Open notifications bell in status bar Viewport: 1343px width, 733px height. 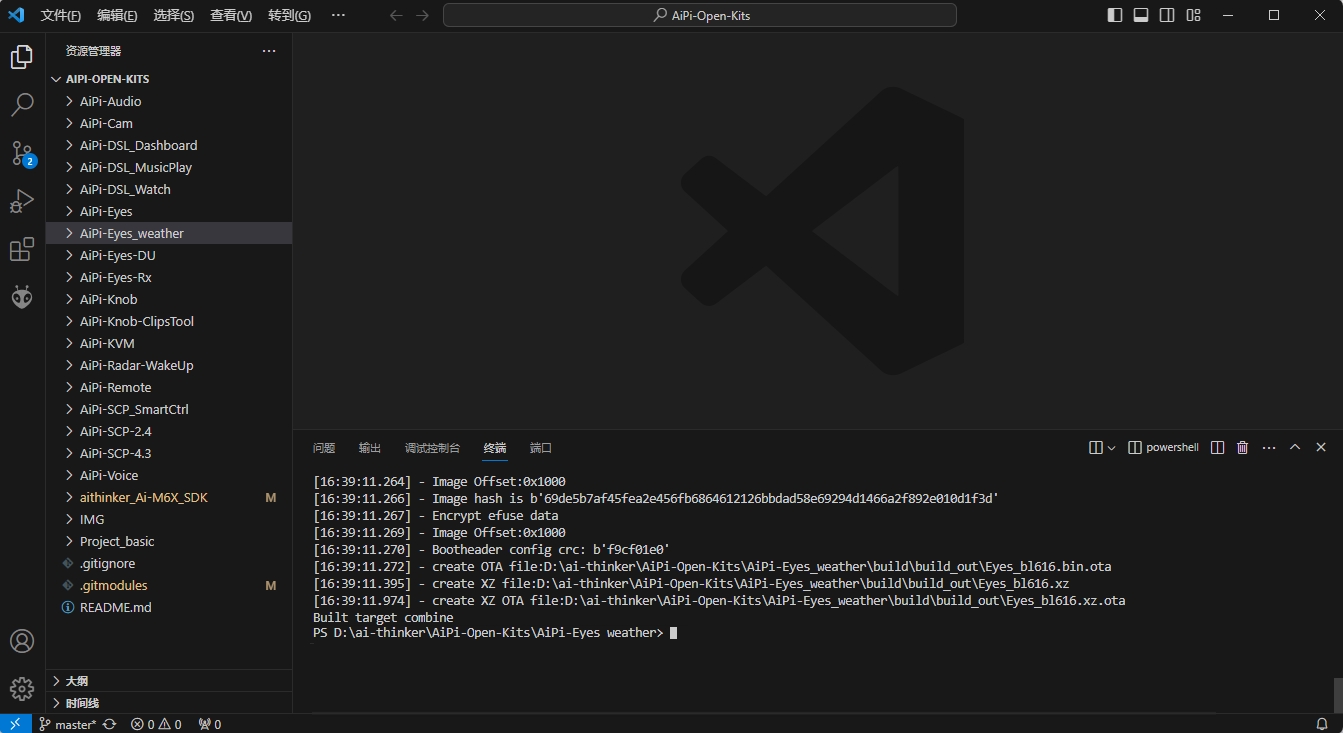[1322, 724]
